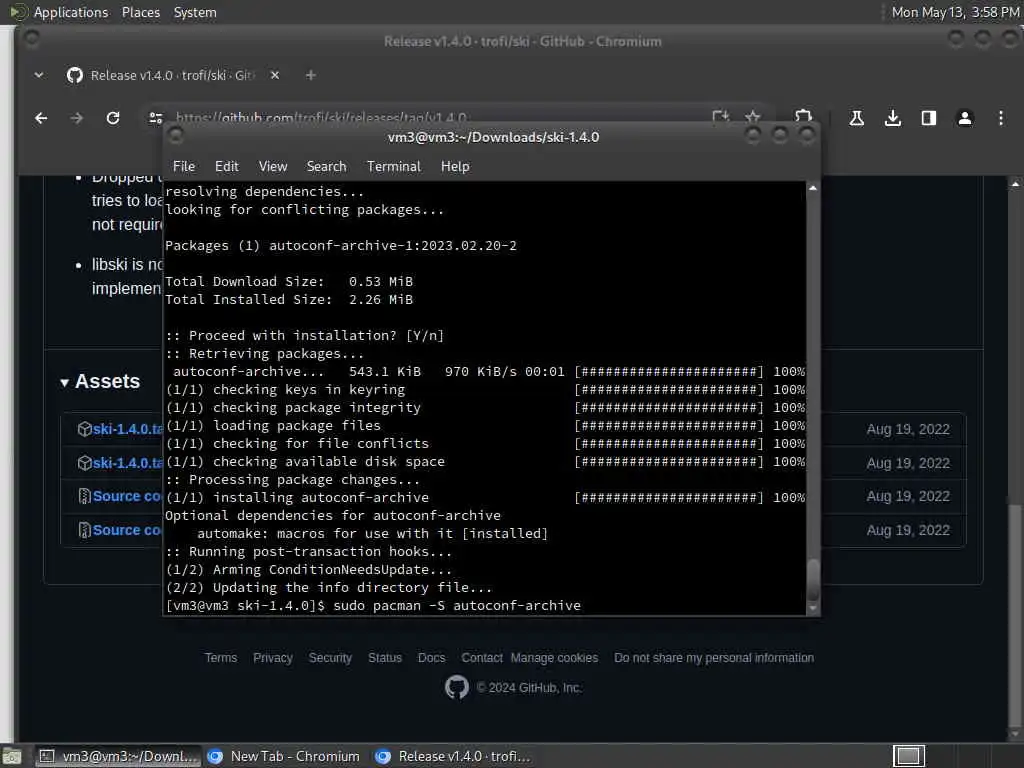Click terminal scrollbar down arrow
This screenshot has width=1024, height=768.
[x=812, y=608]
